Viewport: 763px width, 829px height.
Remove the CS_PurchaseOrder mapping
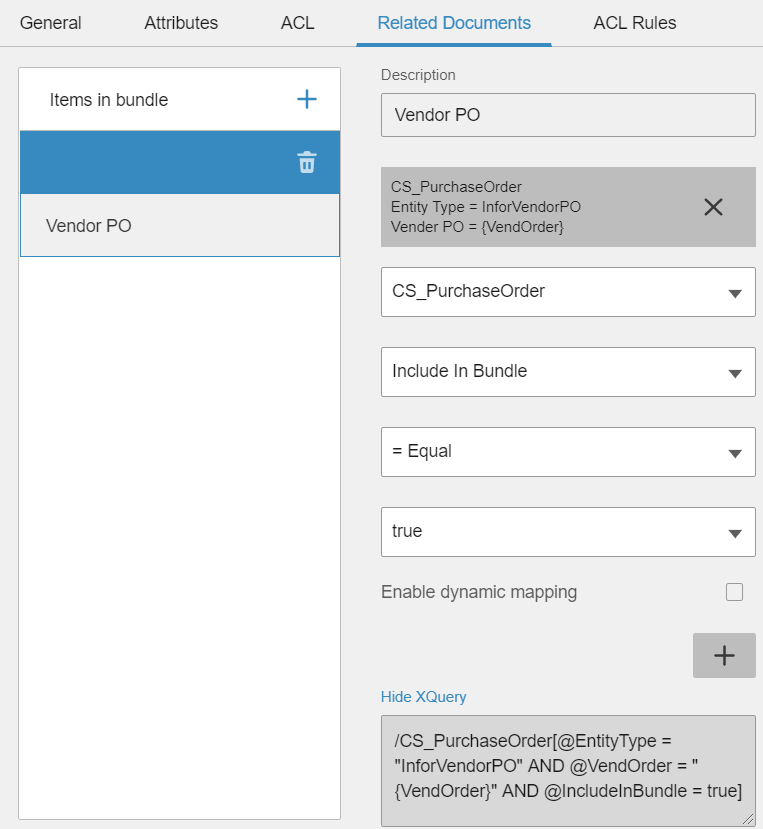pyautogui.click(x=713, y=207)
